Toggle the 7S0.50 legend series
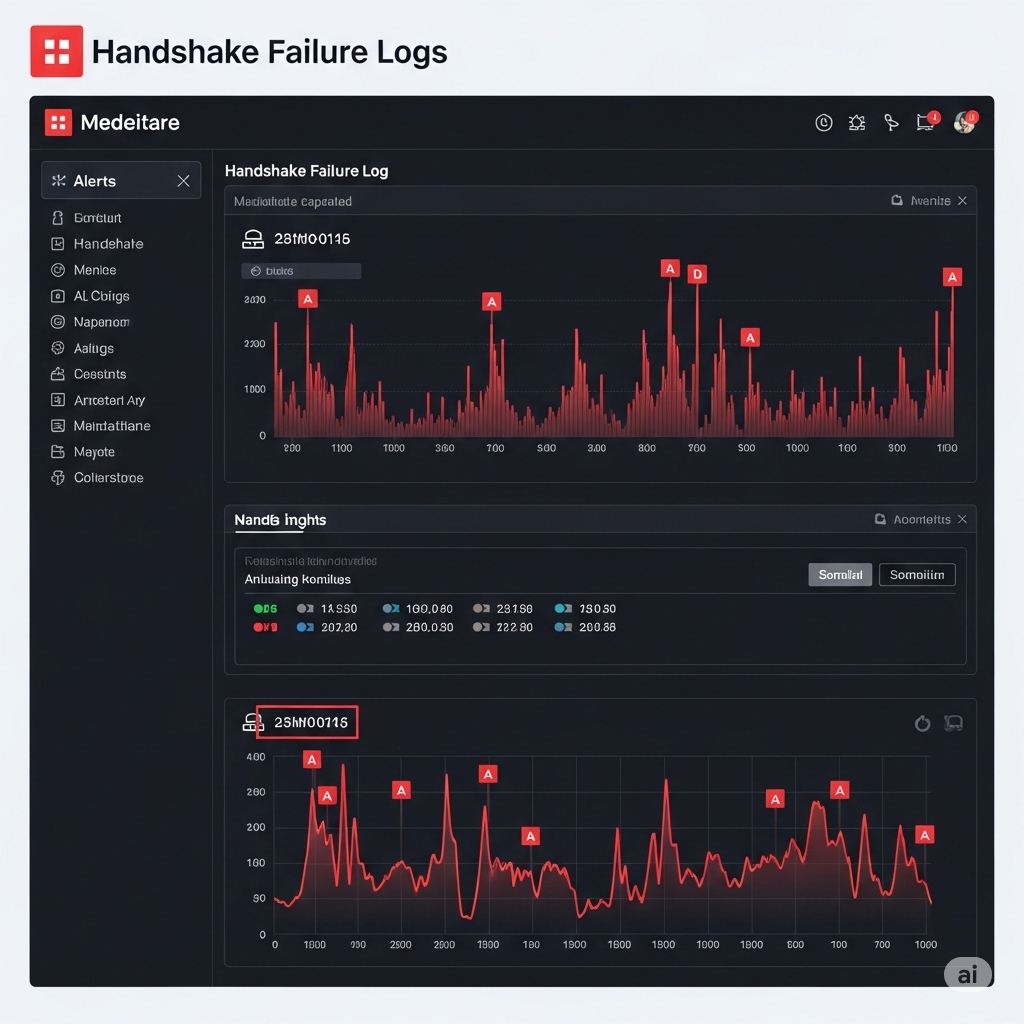 pyautogui.click(x=584, y=609)
